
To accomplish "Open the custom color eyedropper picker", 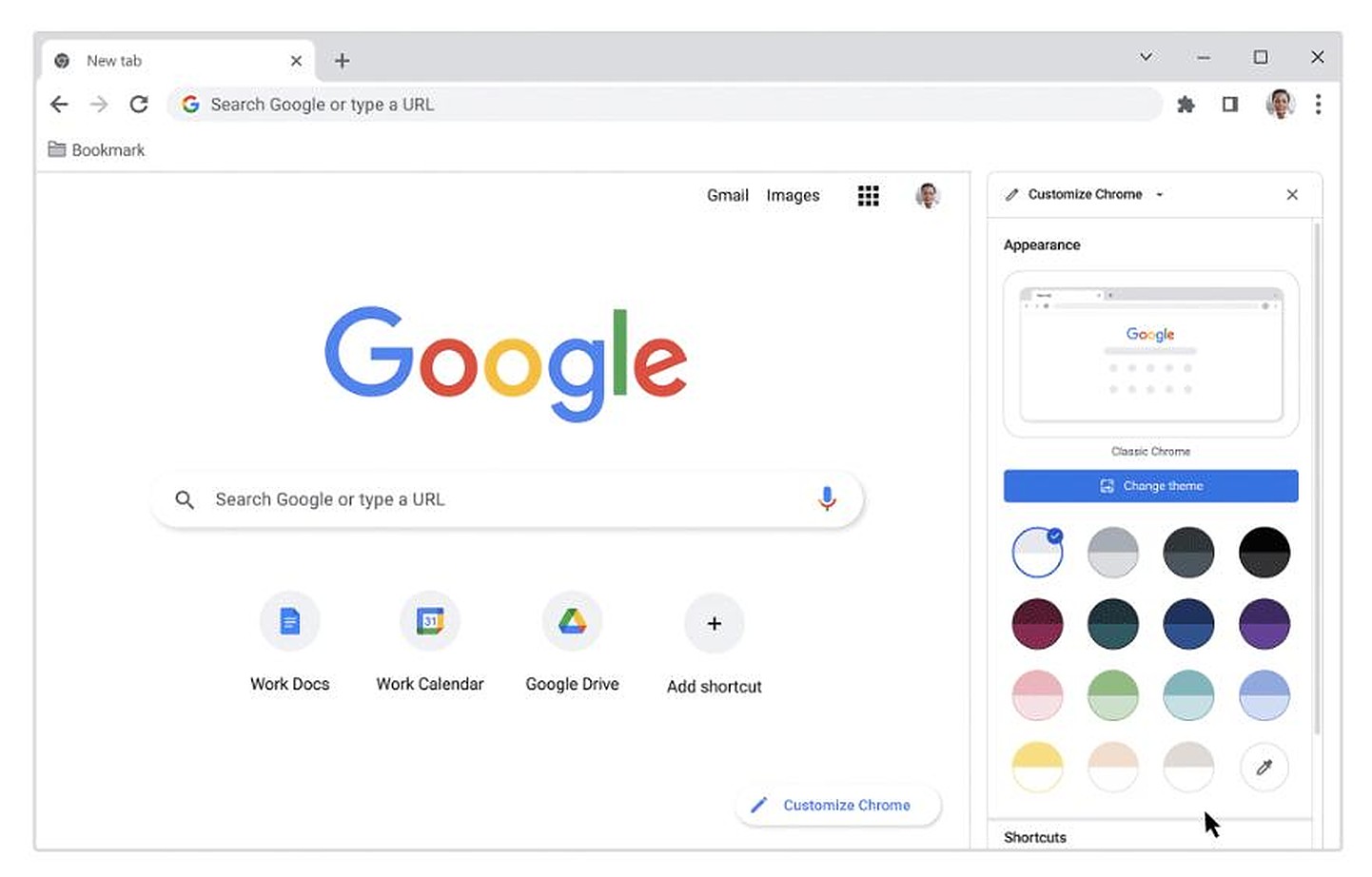I will [1264, 767].
